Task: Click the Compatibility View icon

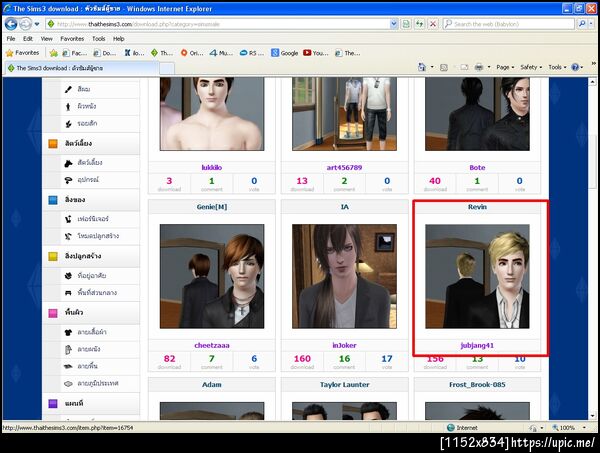Action: 406,24
